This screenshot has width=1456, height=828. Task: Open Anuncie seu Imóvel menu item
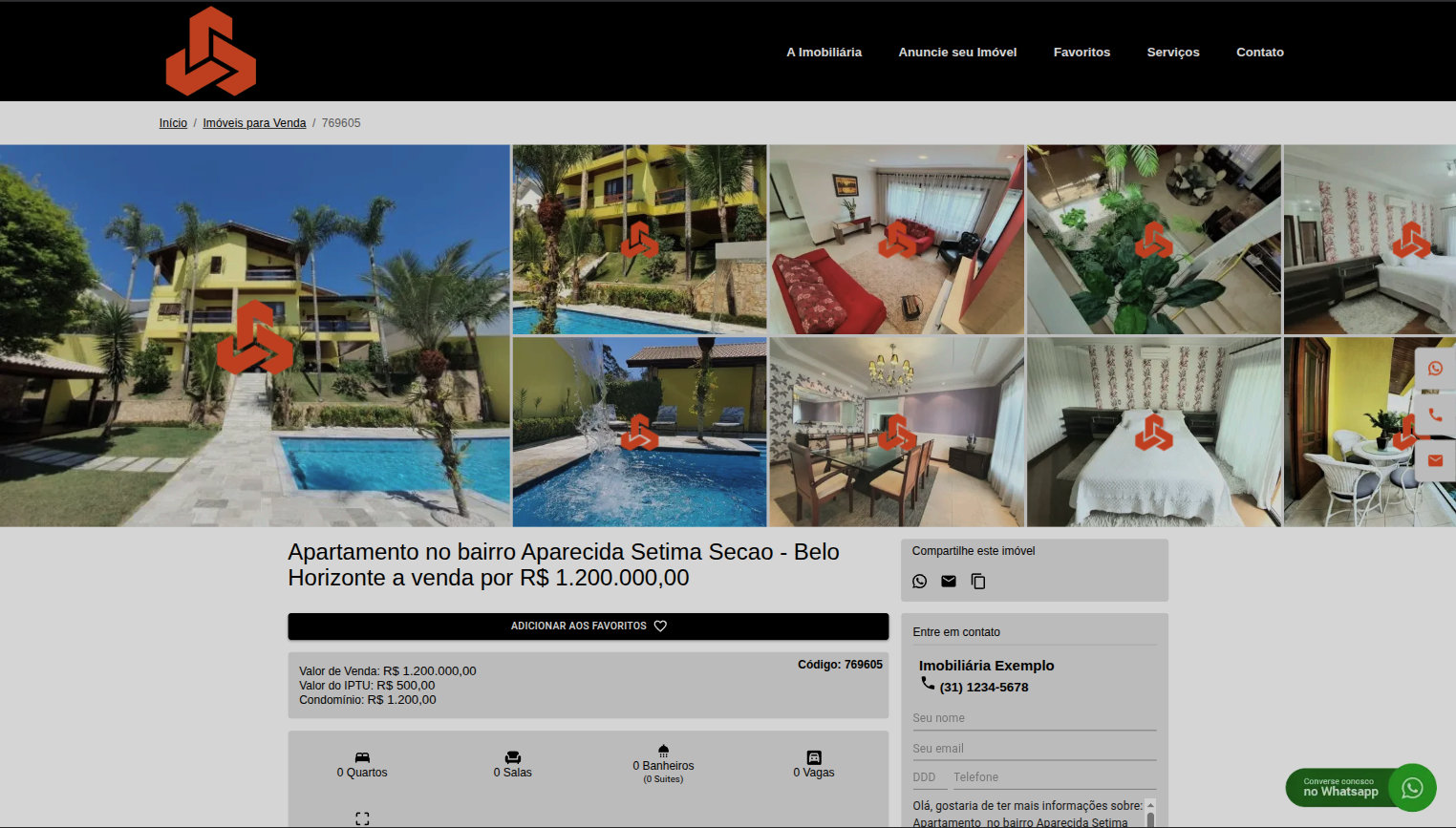point(957,53)
